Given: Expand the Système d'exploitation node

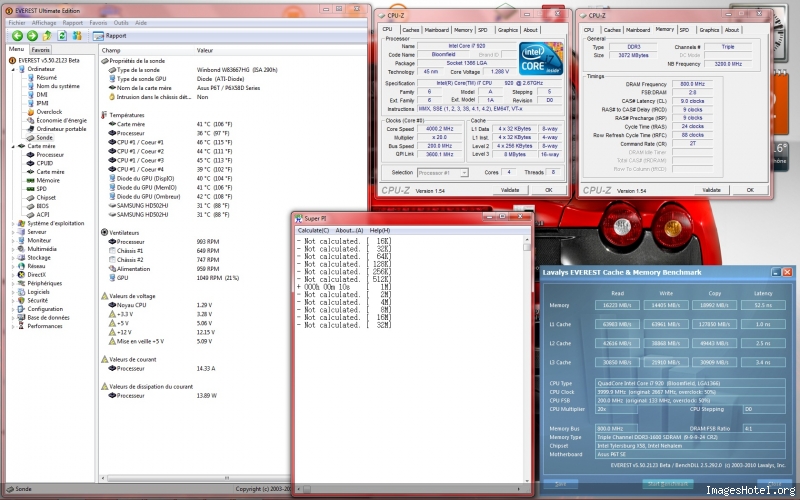Looking at the screenshot, I should point(13,223).
